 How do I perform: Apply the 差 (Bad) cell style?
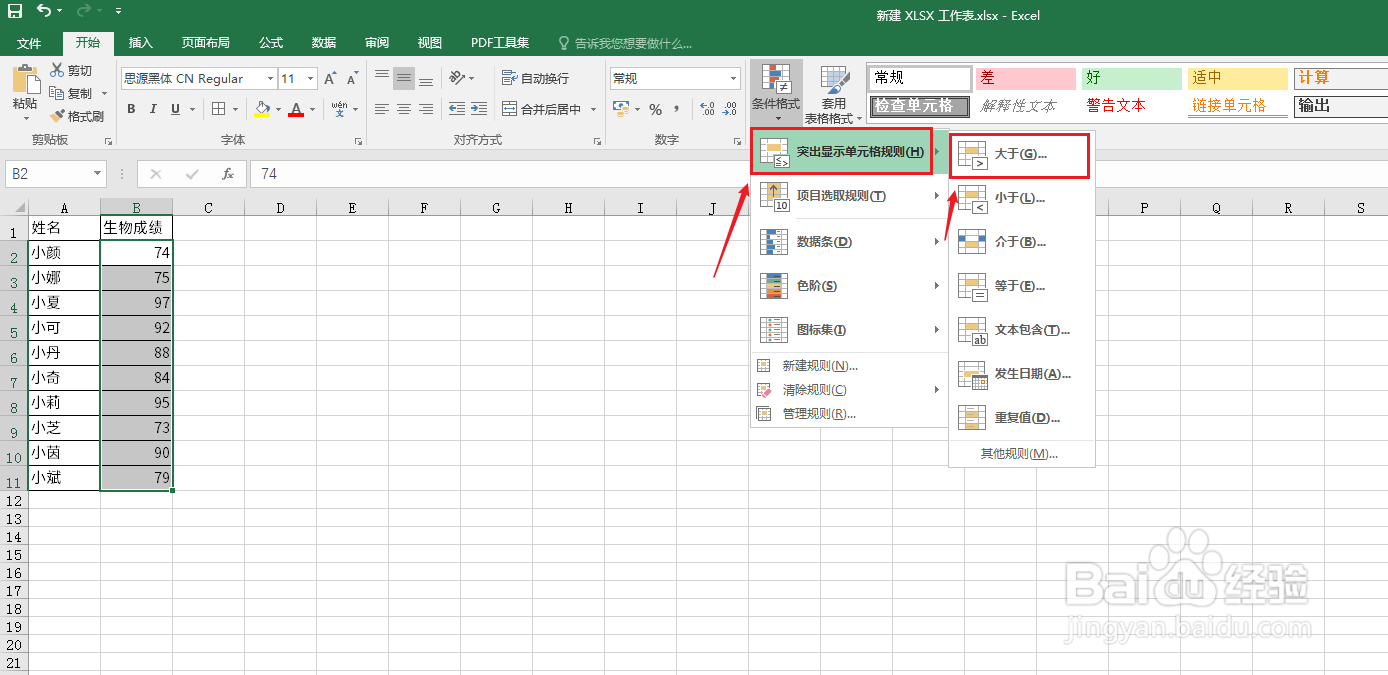pos(1026,78)
